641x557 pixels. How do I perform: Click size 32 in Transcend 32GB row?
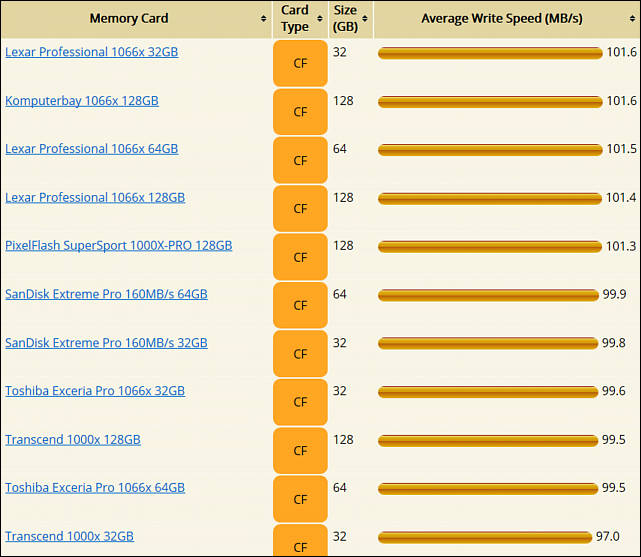340,536
